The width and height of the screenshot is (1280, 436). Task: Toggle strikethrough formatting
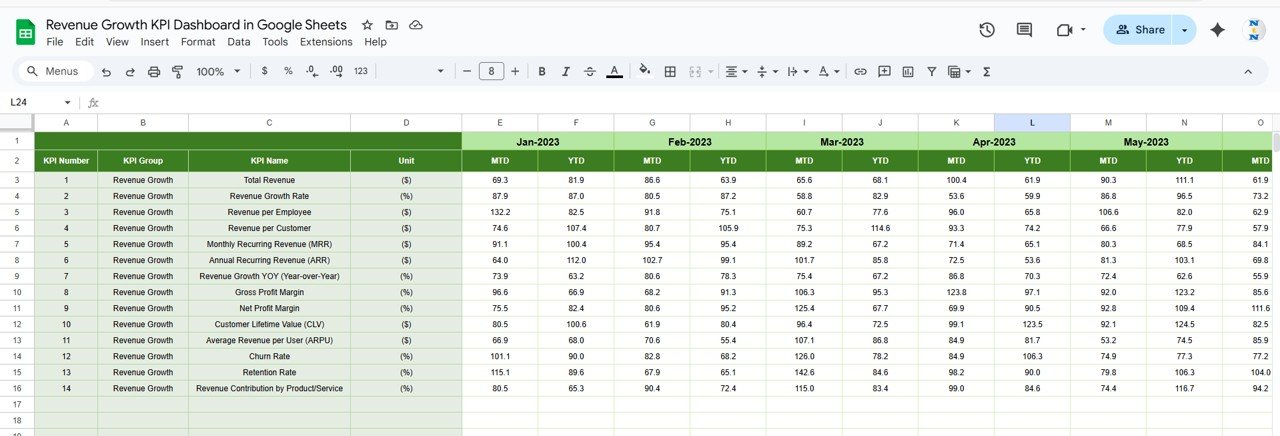590,72
